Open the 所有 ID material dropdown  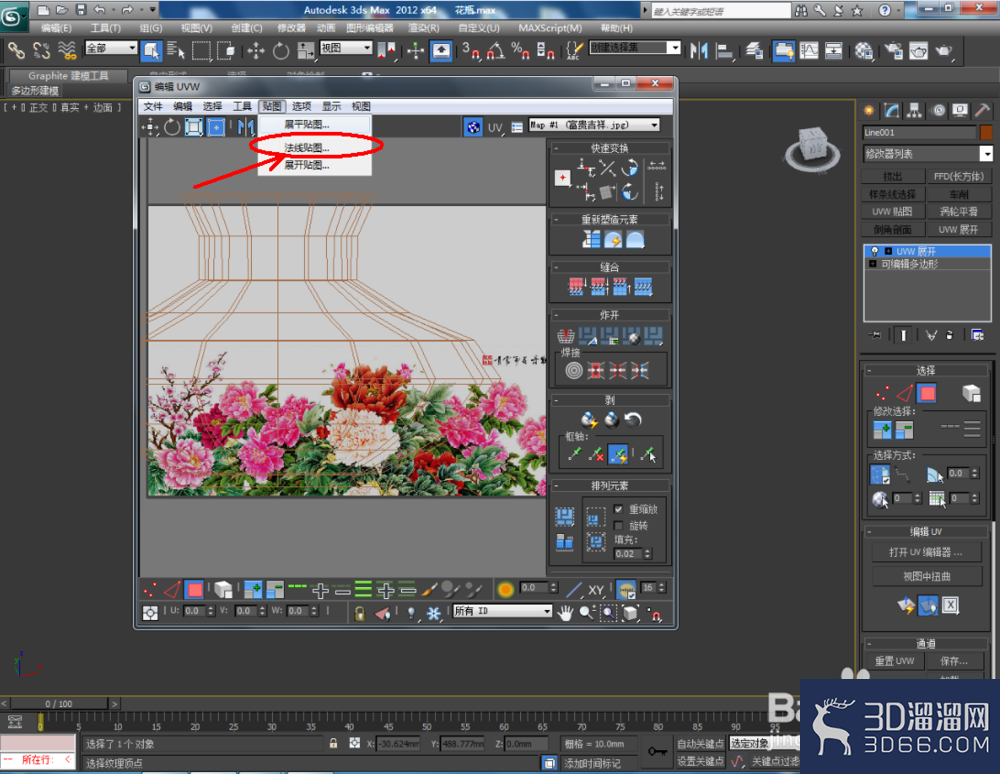[503, 611]
